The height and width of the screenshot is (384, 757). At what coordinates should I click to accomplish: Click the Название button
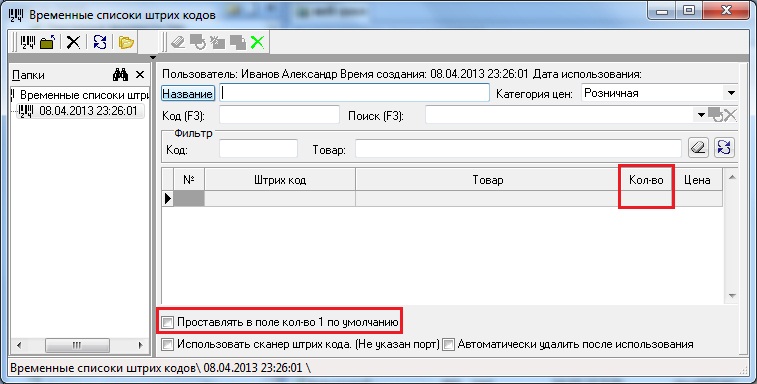tap(187, 94)
